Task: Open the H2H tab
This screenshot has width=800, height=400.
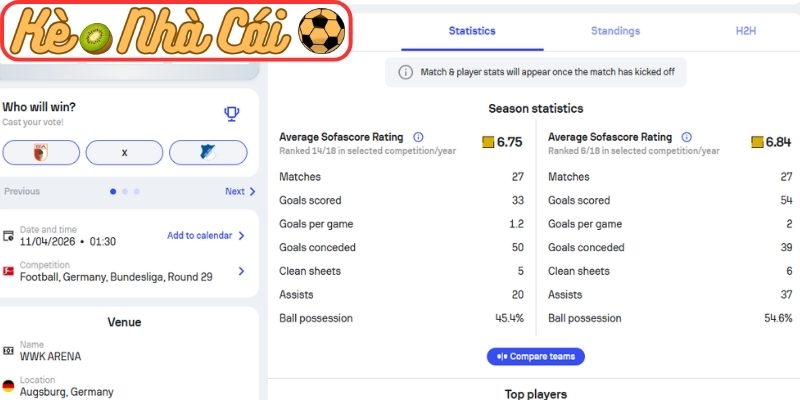Action: click(746, 31)
